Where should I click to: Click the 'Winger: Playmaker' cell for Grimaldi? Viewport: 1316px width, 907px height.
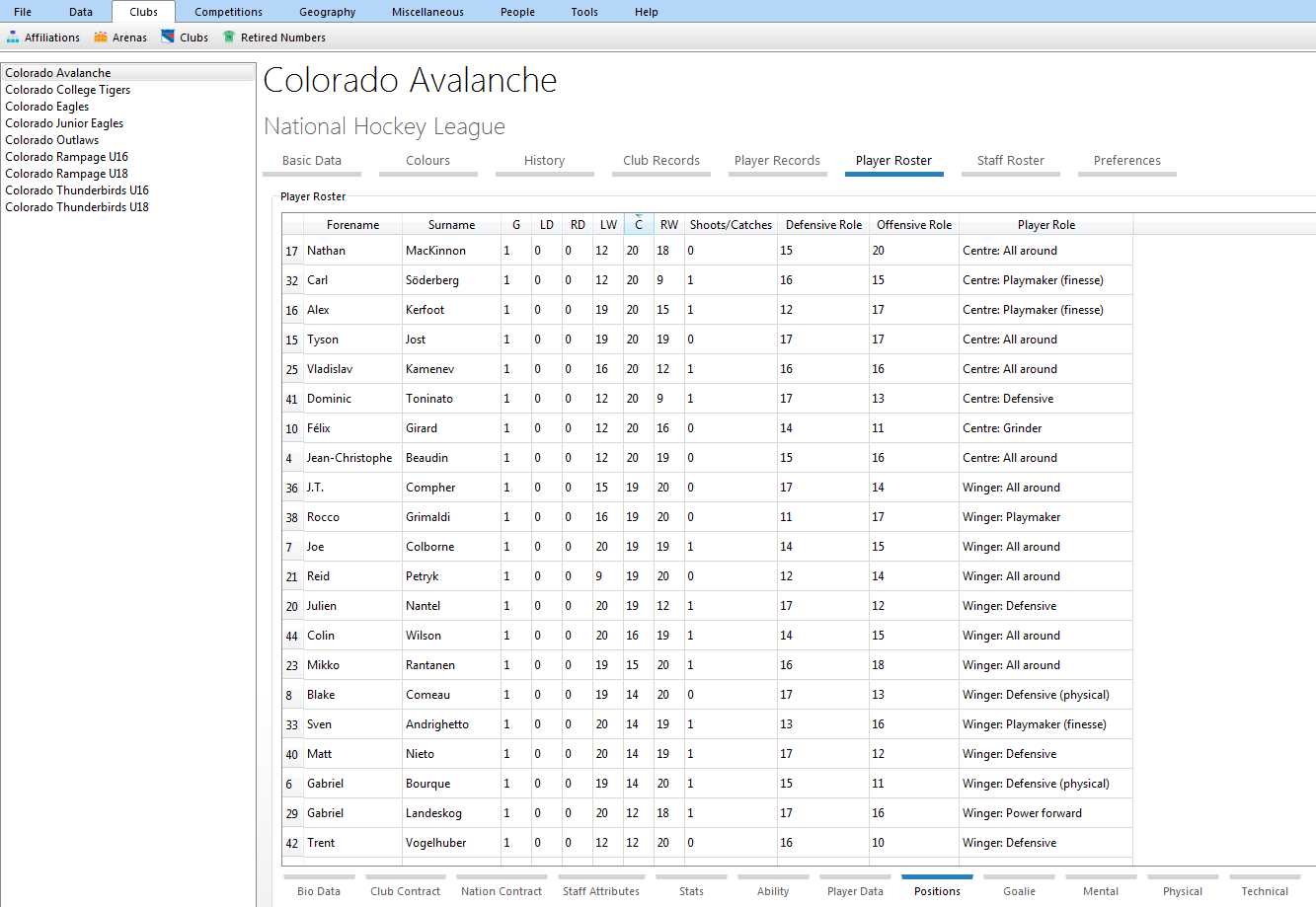click(x=1045, y=517)
